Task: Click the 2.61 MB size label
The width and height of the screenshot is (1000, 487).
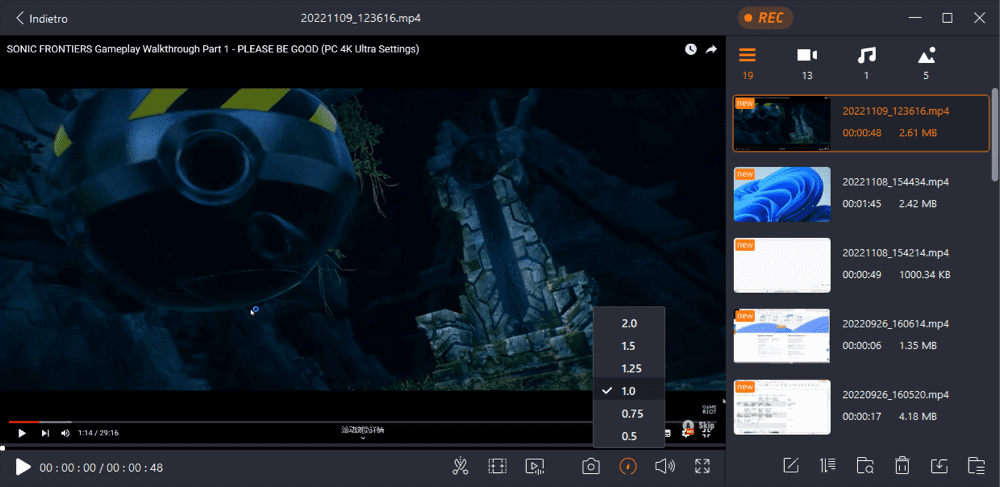Action: (x=918, y=133)
